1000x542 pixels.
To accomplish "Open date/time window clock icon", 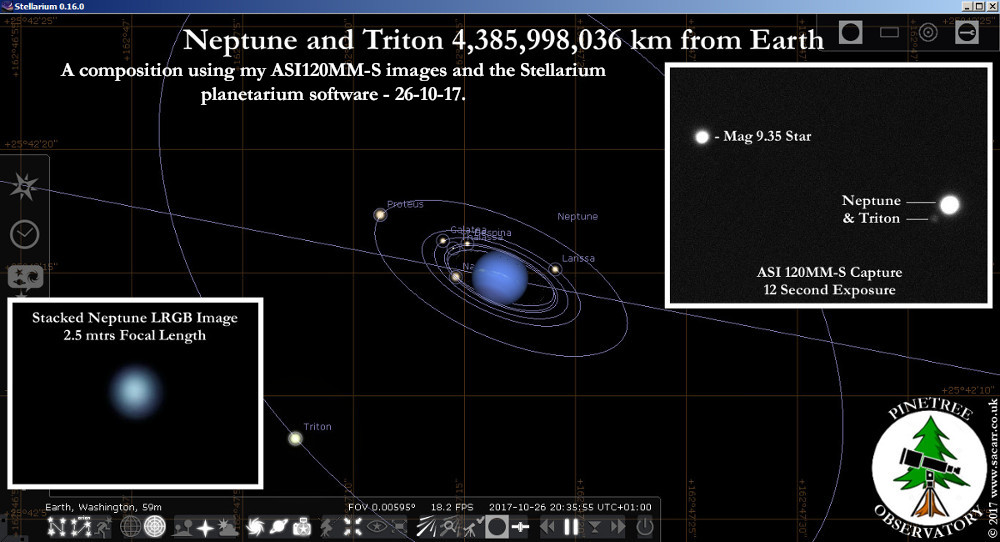I will pos(24,234).
